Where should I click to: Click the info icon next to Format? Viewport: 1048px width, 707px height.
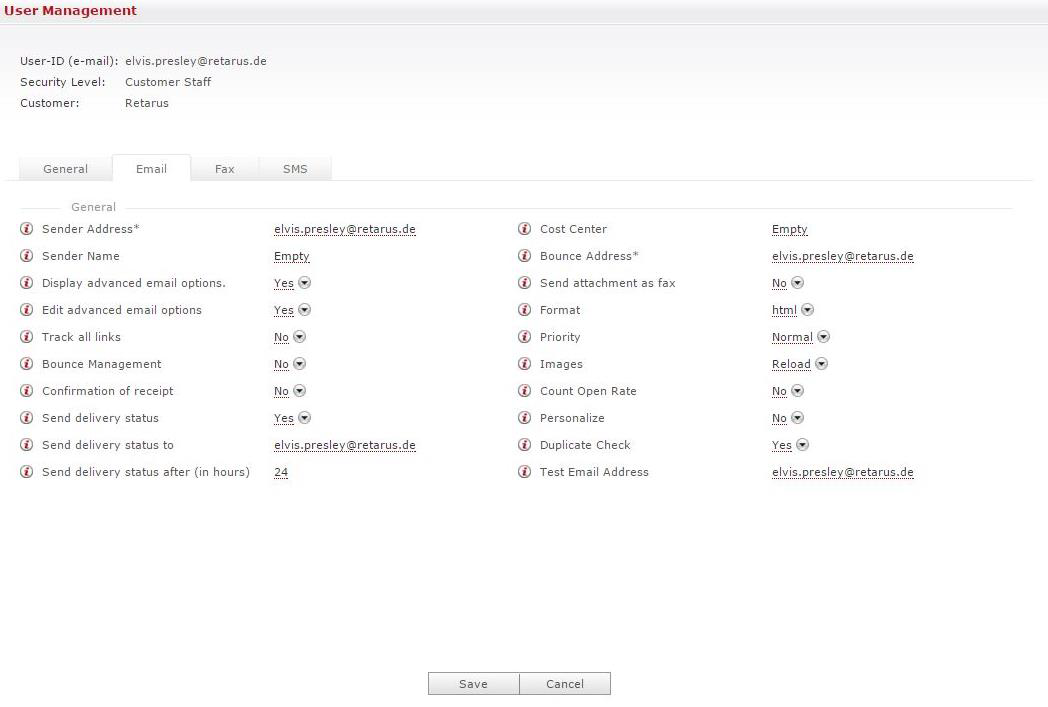(525, 310)
